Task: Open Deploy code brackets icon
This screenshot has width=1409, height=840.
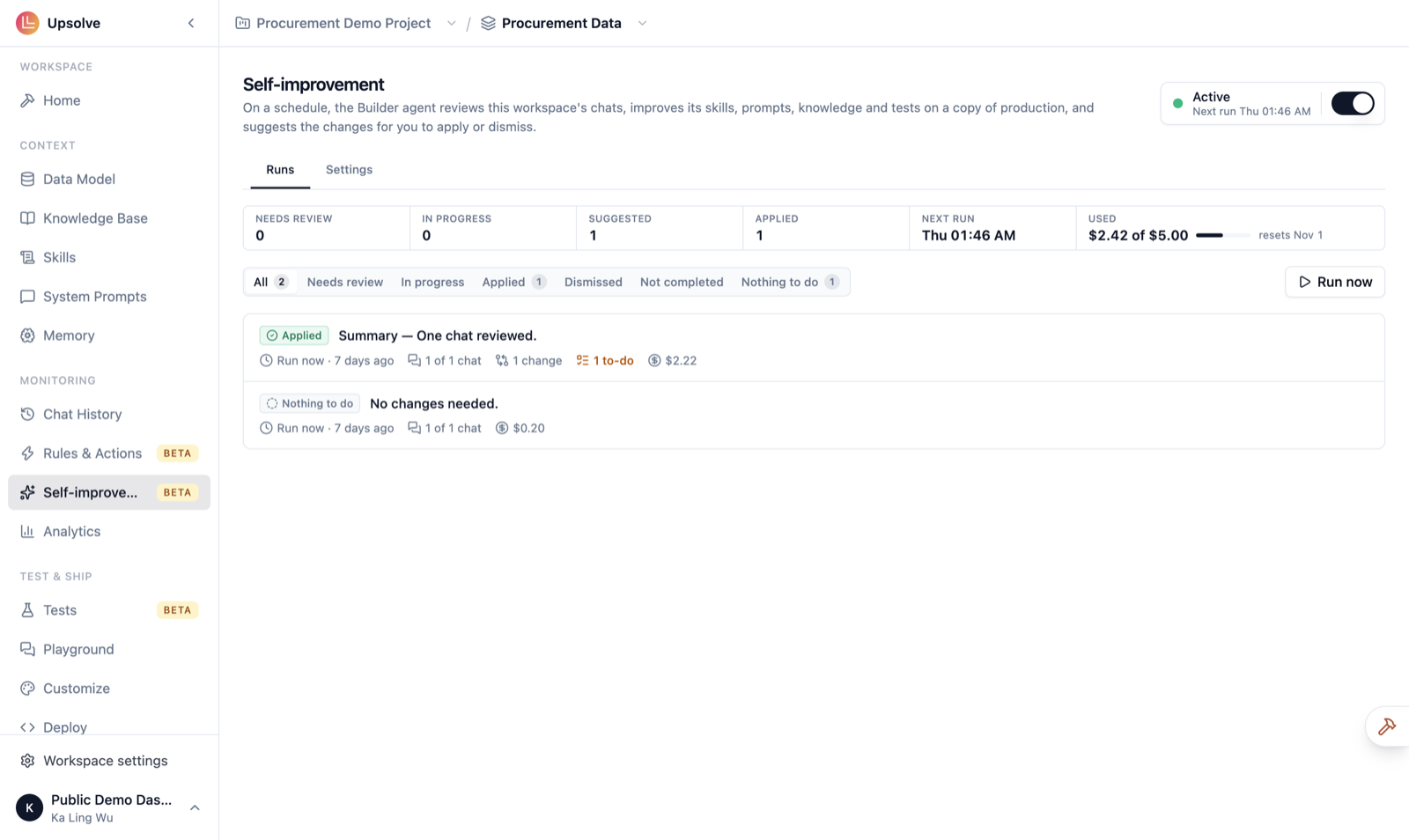Action: coord(27,727)
